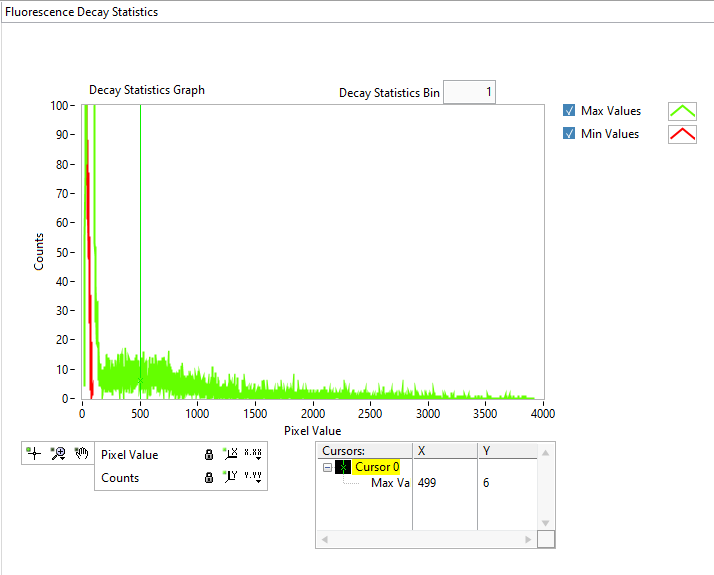Click the Max Values legend label
Viewport: 714px width, 575px height.
click(x=611, y=111)
